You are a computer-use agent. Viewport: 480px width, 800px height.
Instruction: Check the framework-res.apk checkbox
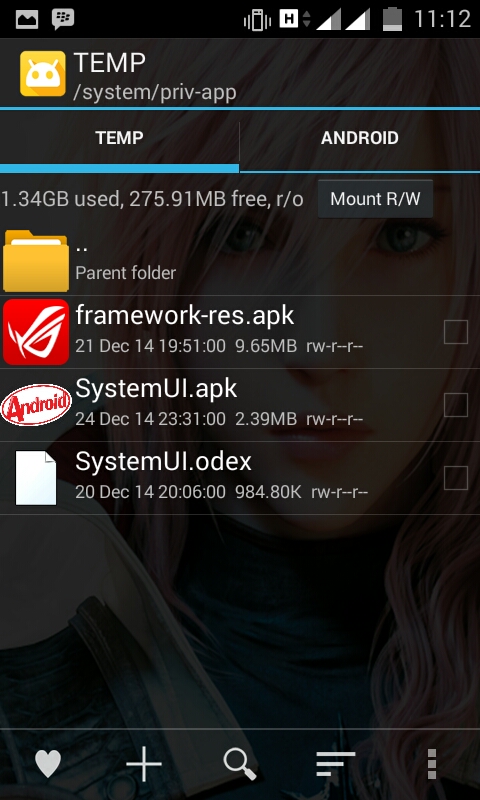456,332
